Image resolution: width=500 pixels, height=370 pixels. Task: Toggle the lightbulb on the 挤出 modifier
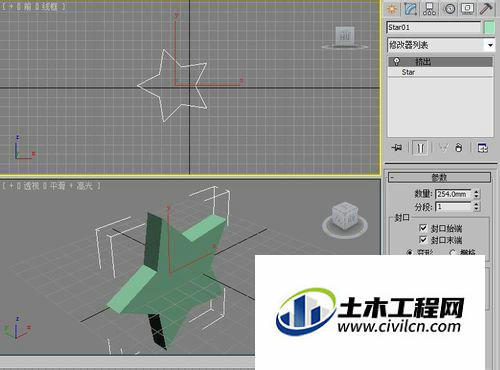(397, 61)
